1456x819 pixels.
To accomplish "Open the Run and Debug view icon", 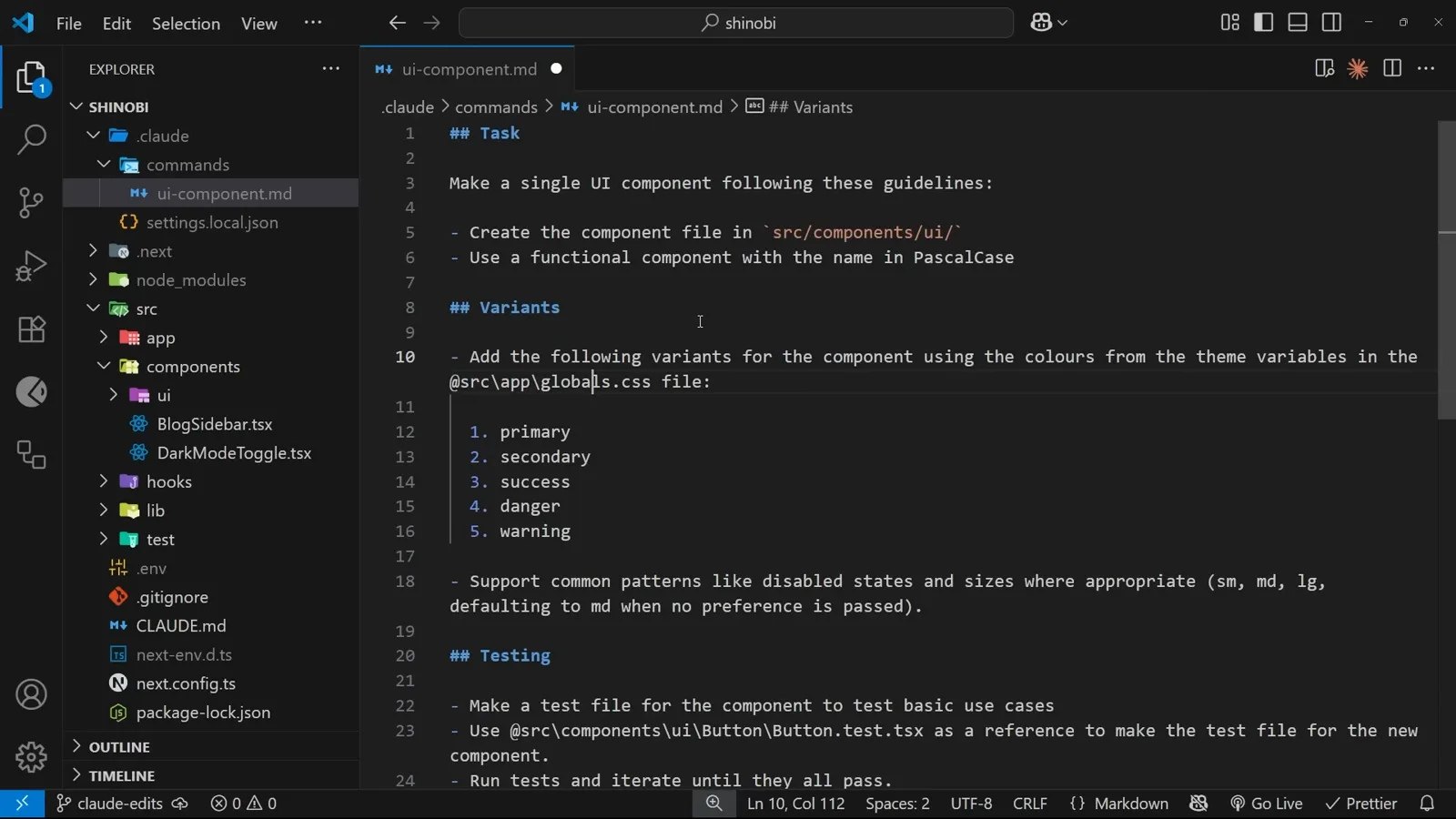I will tap(31, 266).
